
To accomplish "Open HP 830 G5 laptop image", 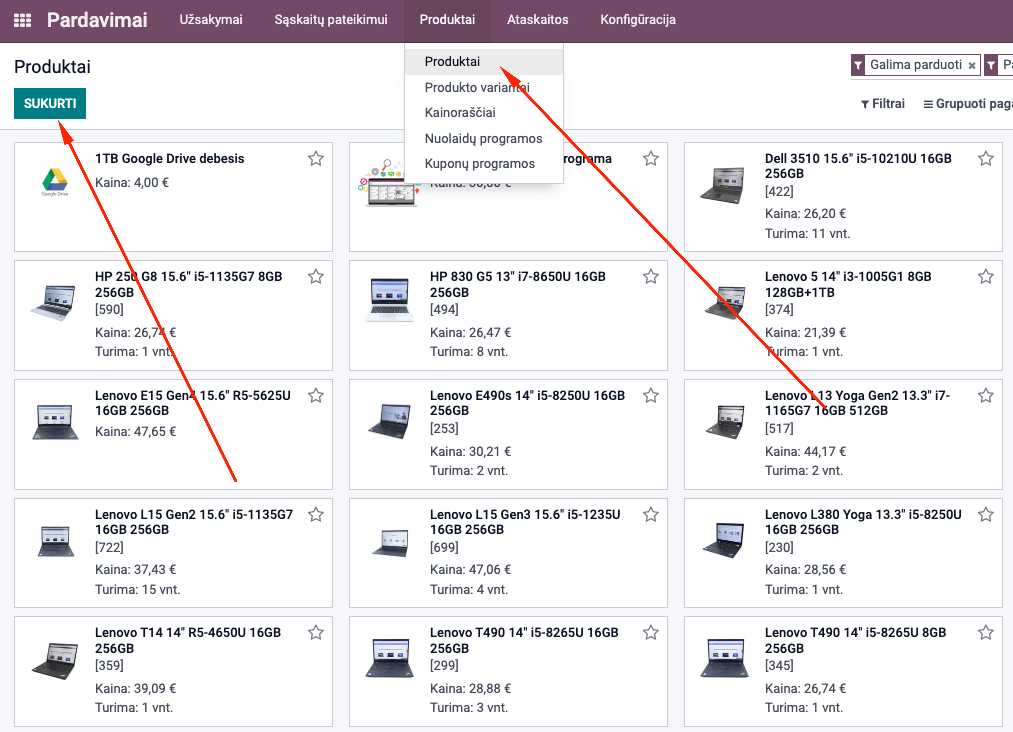I will 390,299.
